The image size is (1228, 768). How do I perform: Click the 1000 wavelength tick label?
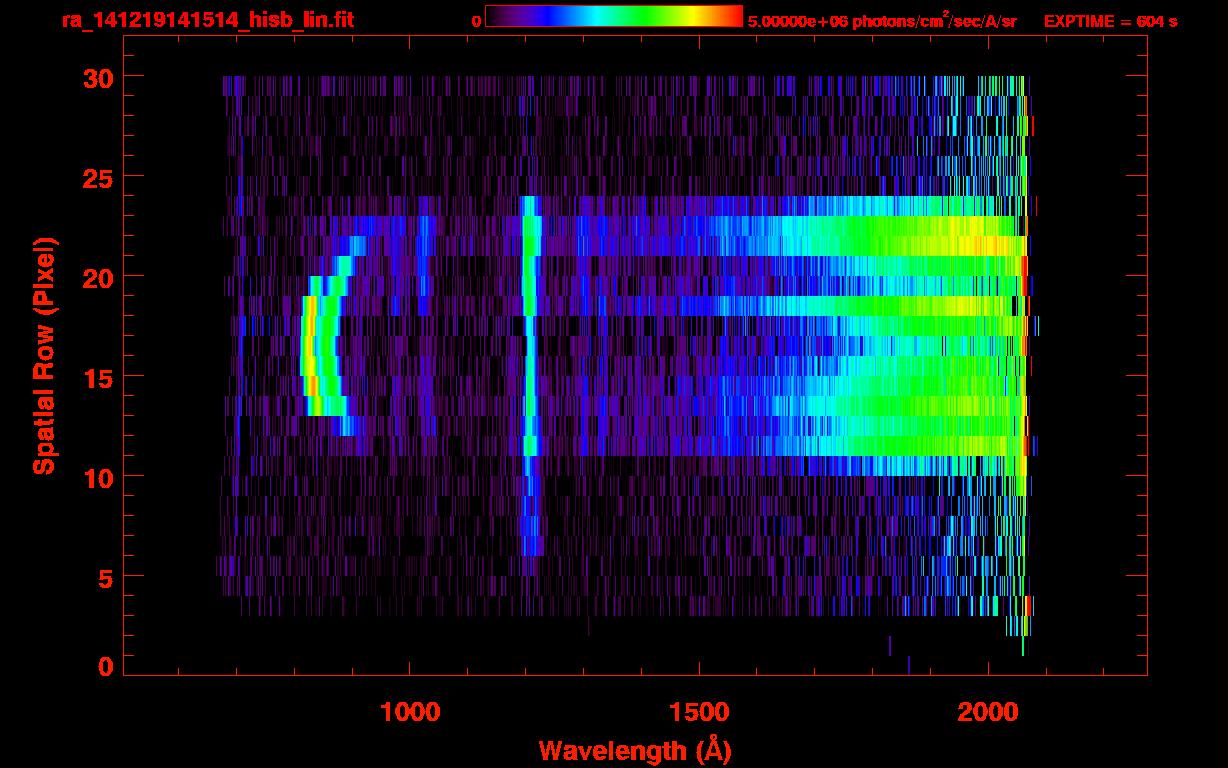(x=410, y=712)
